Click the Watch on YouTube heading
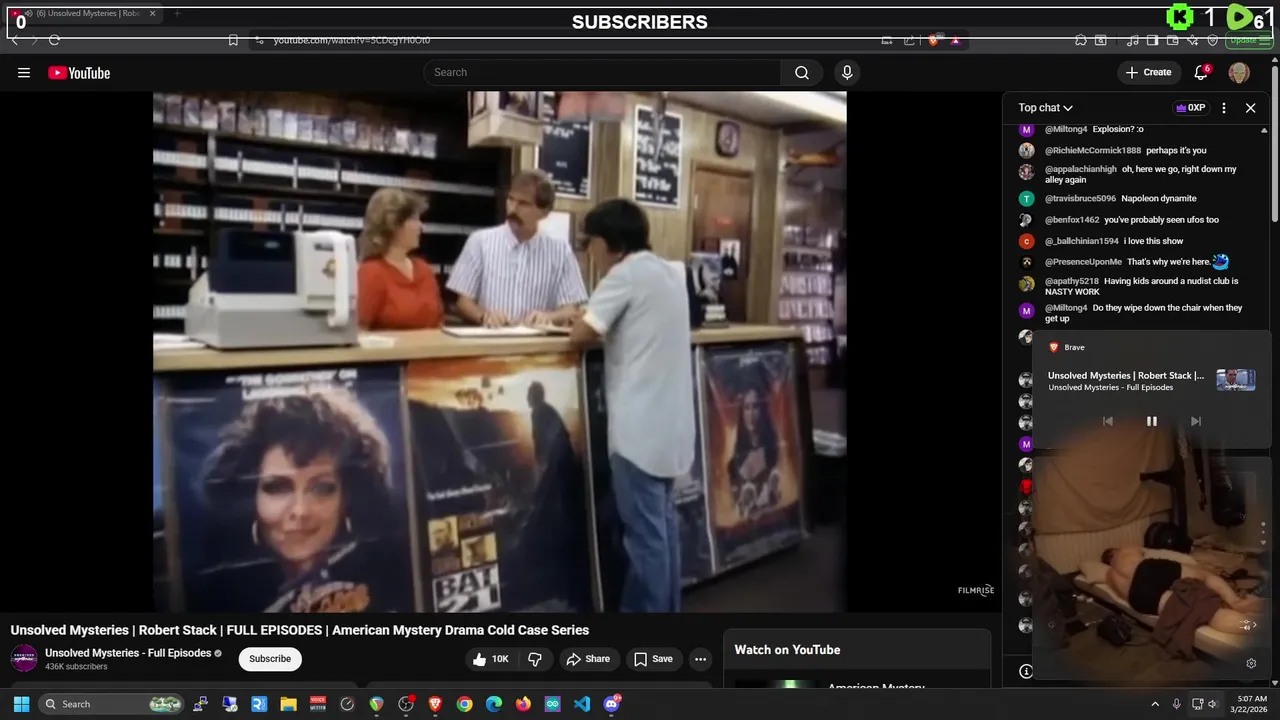This screenshot has height=720, width=1280. (787, 650)
